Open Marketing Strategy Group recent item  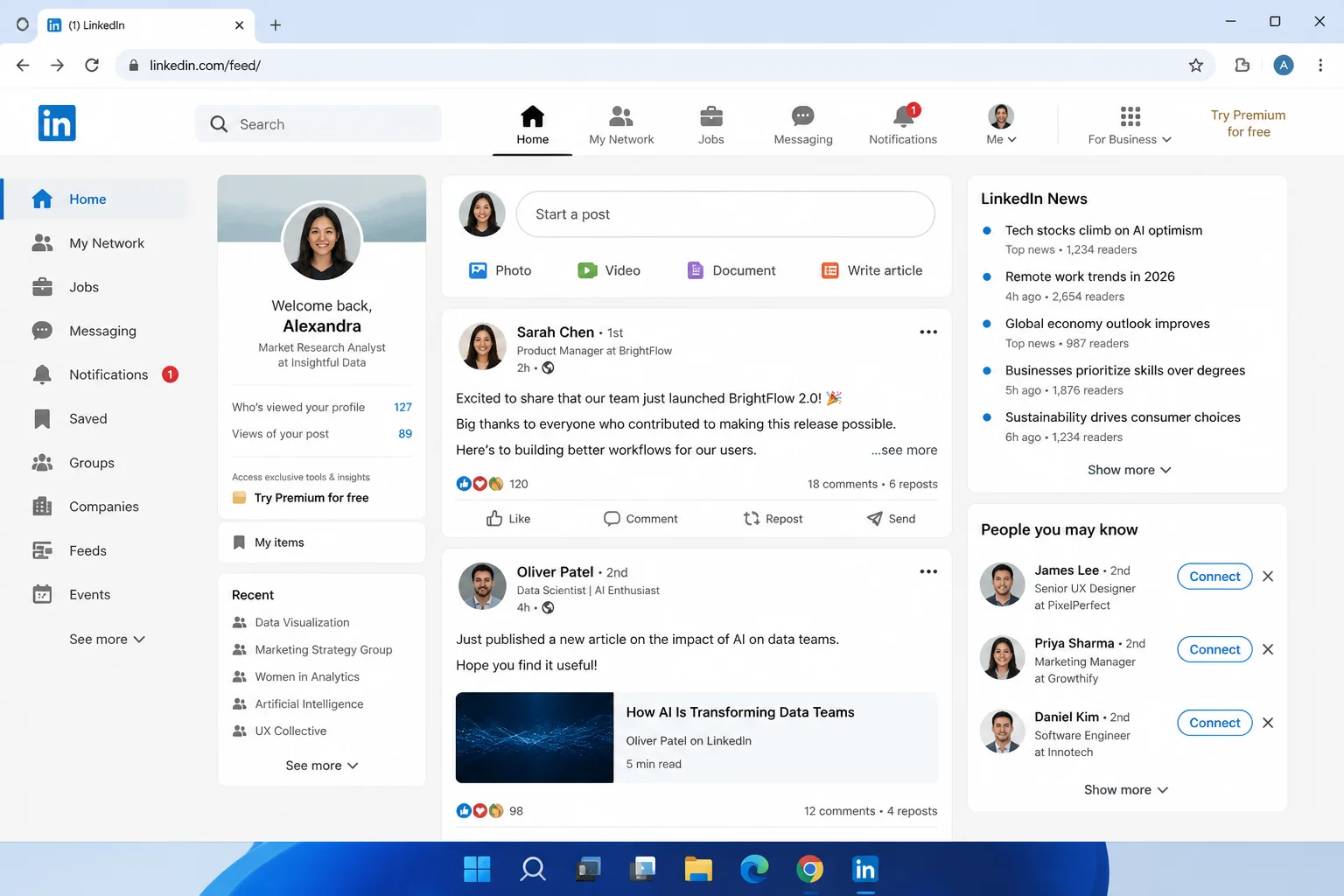coord(311,649)
